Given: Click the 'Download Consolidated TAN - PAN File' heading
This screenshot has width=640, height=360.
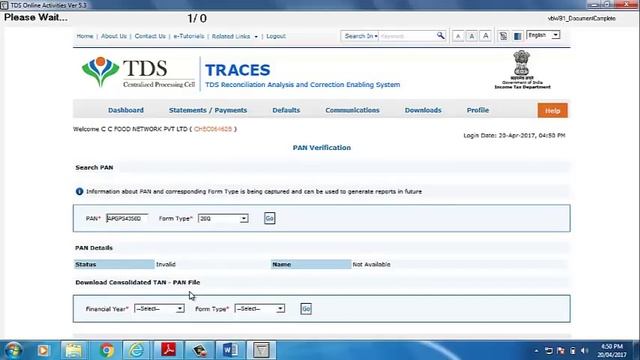Looking at the screenshot, I should [x=138, y=282].
